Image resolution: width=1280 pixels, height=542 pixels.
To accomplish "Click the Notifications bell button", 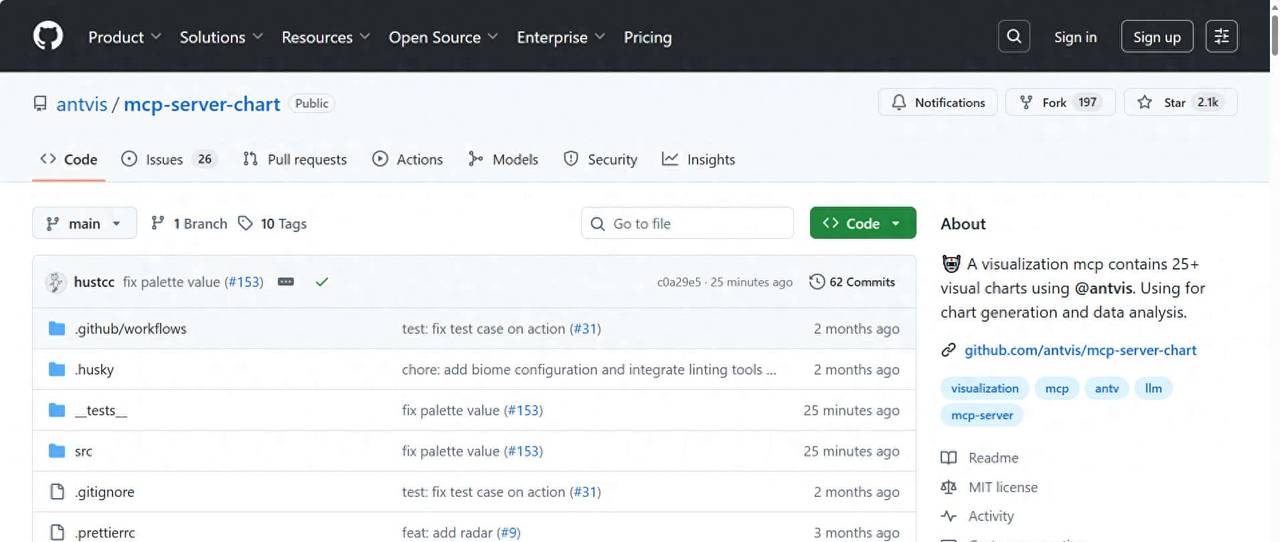I will pos(938,103).
